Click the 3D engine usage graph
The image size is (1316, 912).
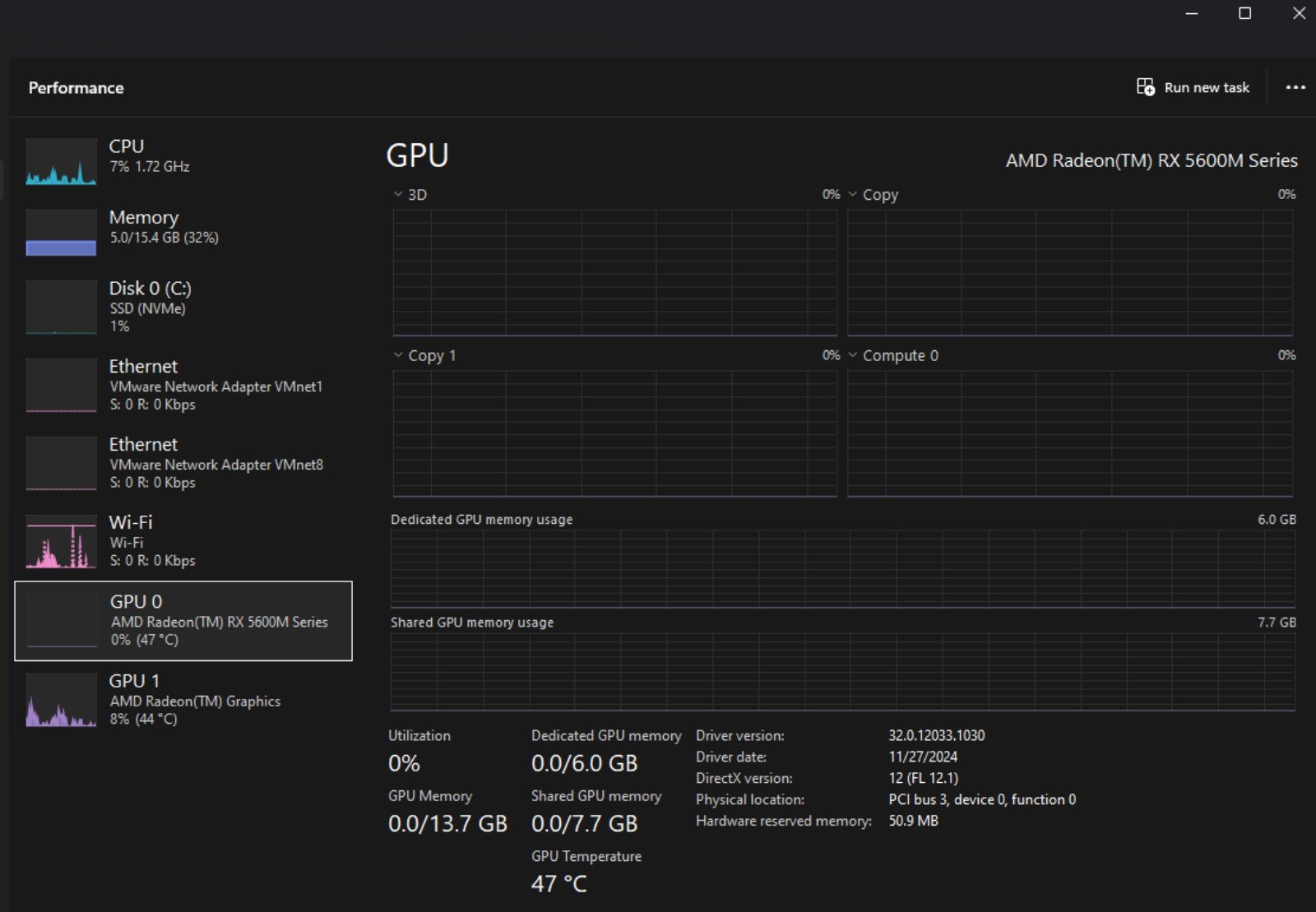point(615,272)
